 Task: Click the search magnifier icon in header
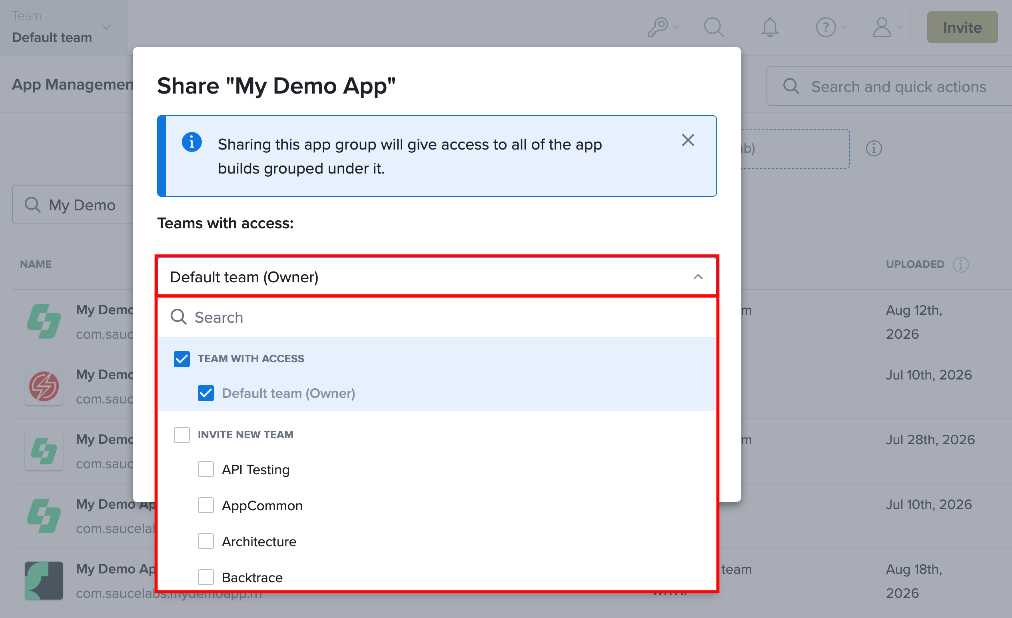pyautogui.click(x=713, y=27)
